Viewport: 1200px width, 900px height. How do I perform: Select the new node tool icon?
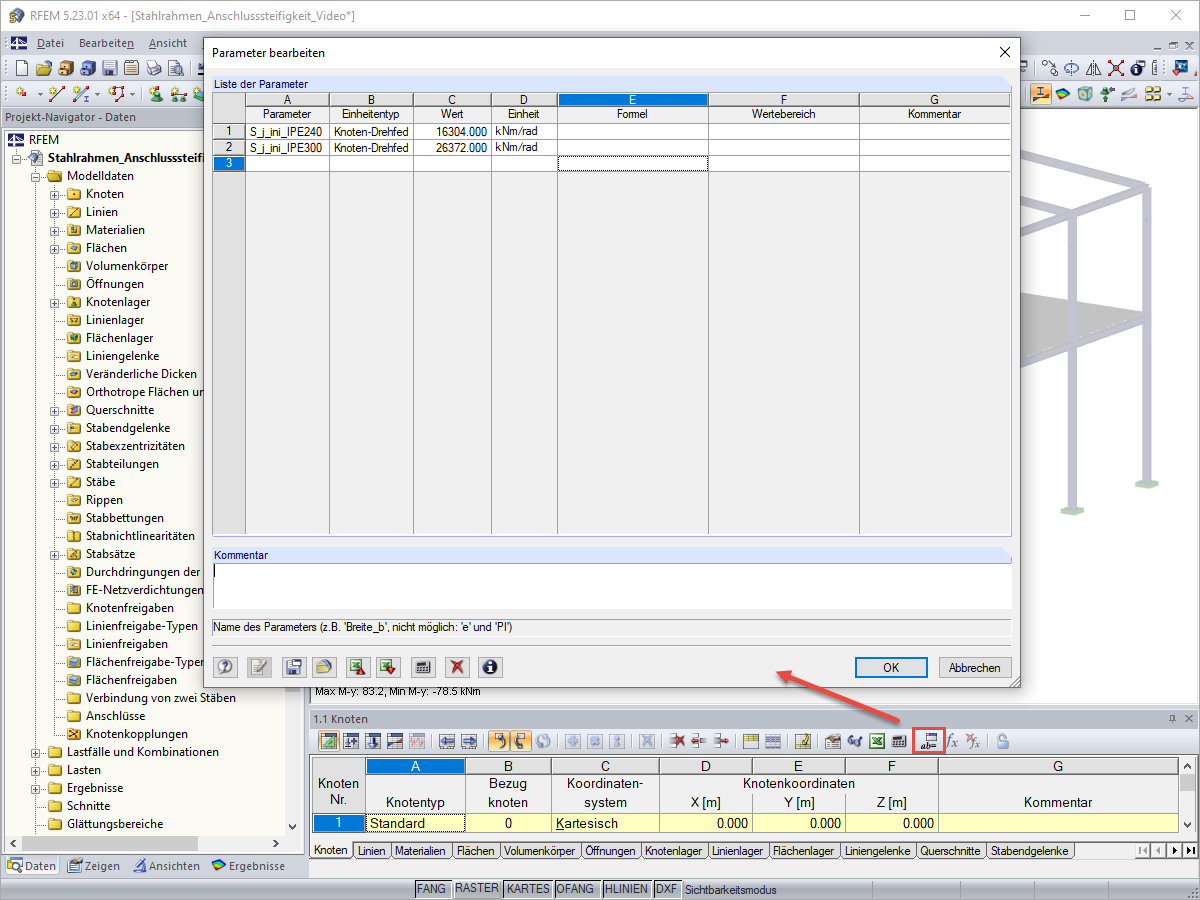click(21, 93)
